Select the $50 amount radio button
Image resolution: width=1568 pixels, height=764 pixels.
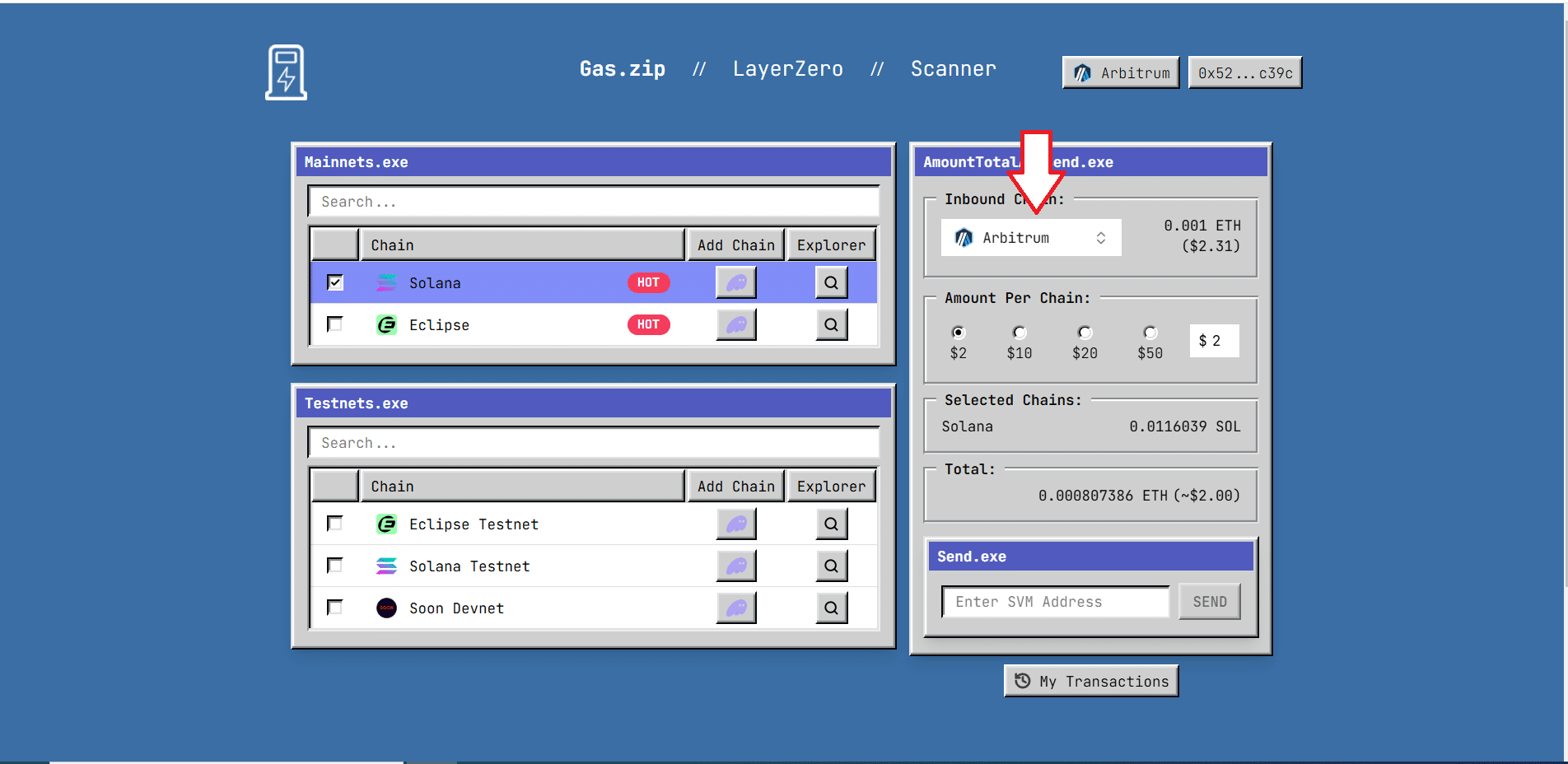(1150, 333)
